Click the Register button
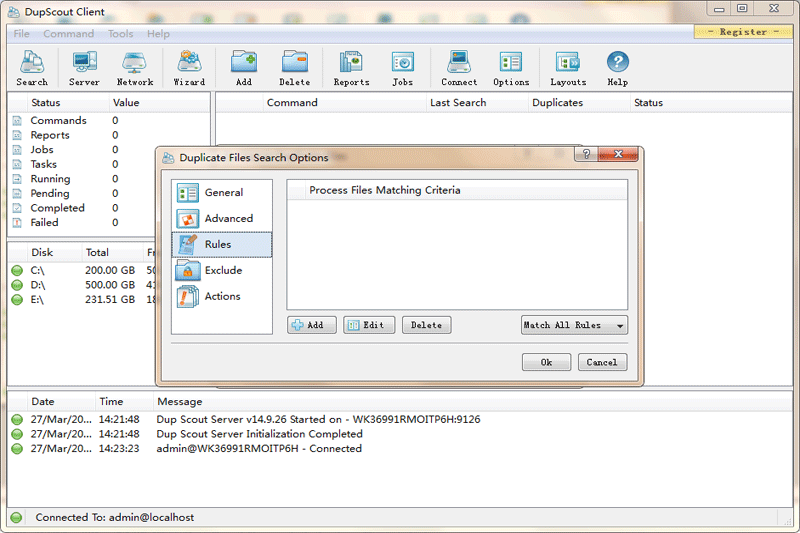The width and height of the screenshot is (800, 533). [x=743, y=32]
